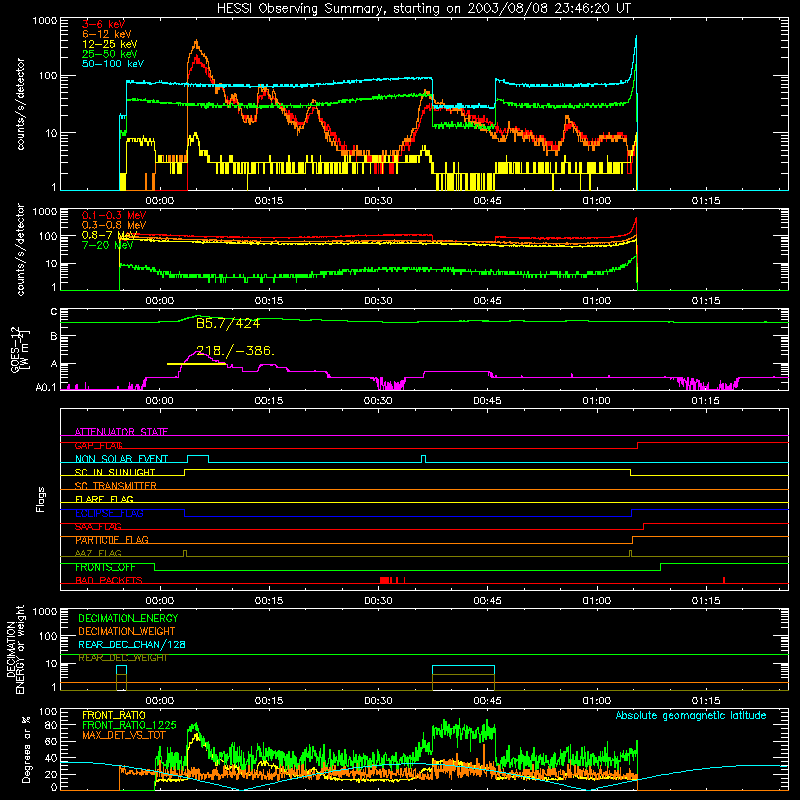Click the 7-20 MeV legend entry

(x=107, y=245)
